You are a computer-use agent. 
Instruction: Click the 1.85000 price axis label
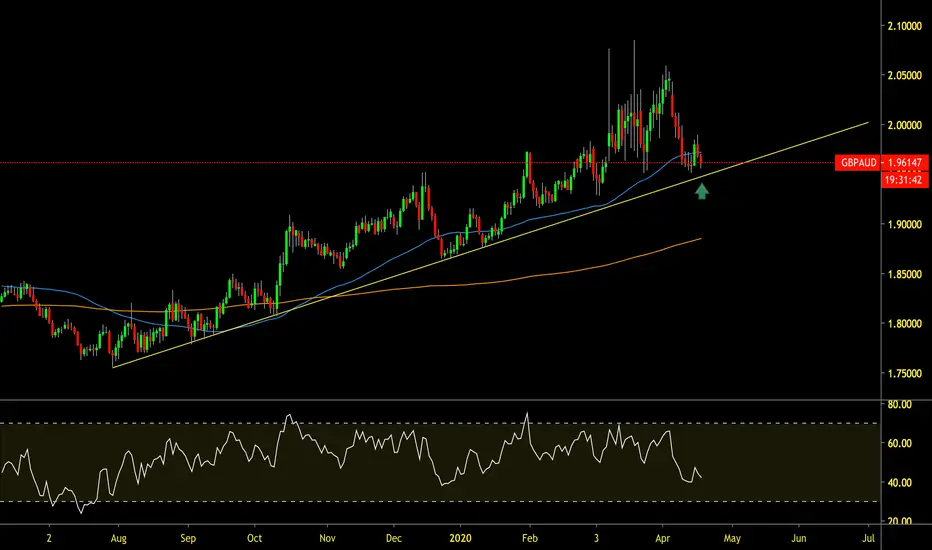(x=904, y=274)
